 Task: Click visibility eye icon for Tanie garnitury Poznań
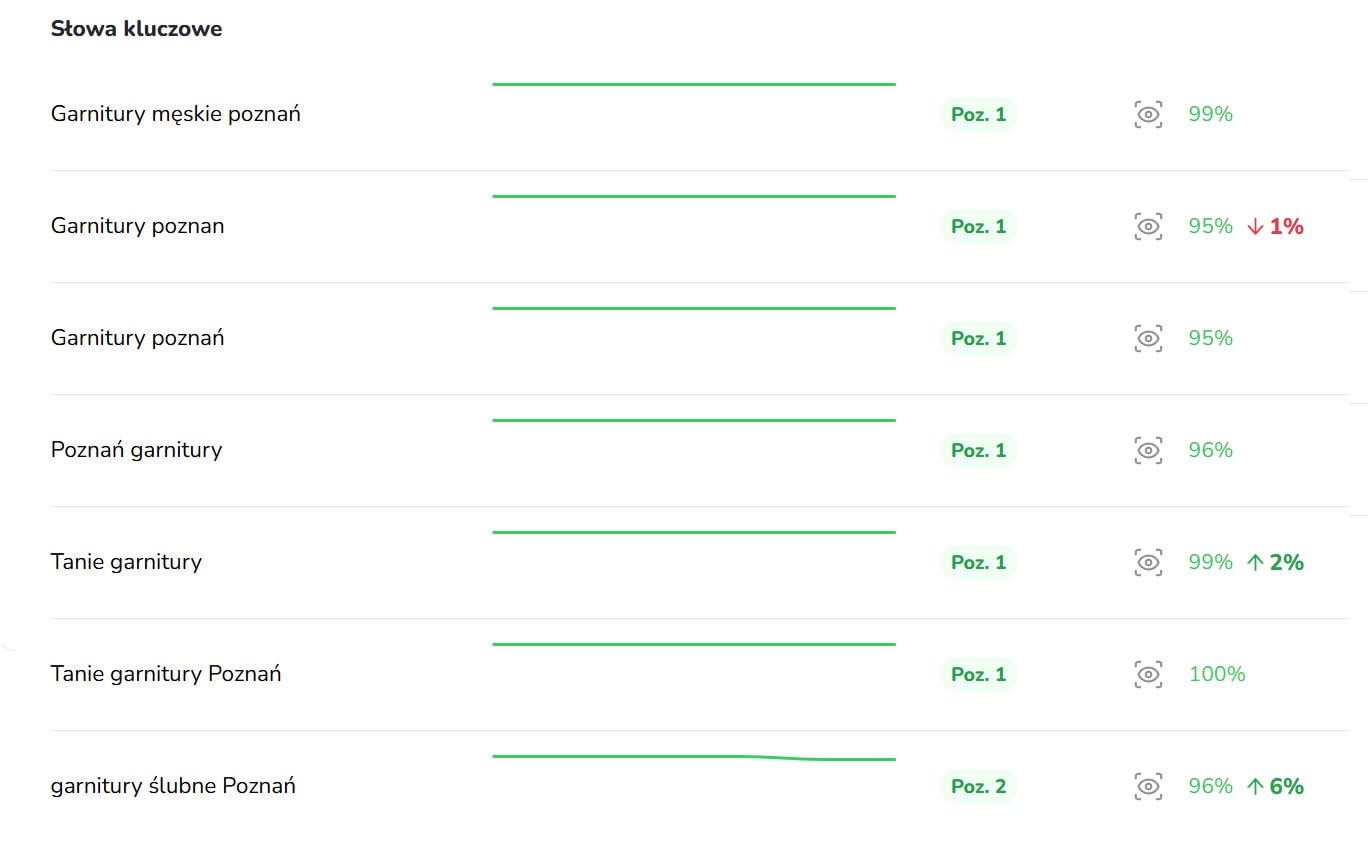coord(1148,675)
